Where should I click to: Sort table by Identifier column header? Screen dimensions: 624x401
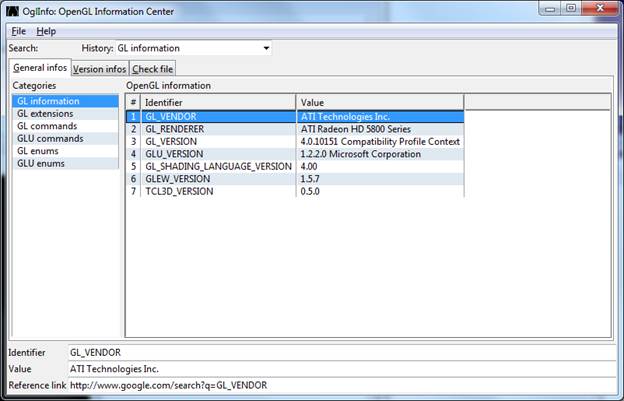218,102
